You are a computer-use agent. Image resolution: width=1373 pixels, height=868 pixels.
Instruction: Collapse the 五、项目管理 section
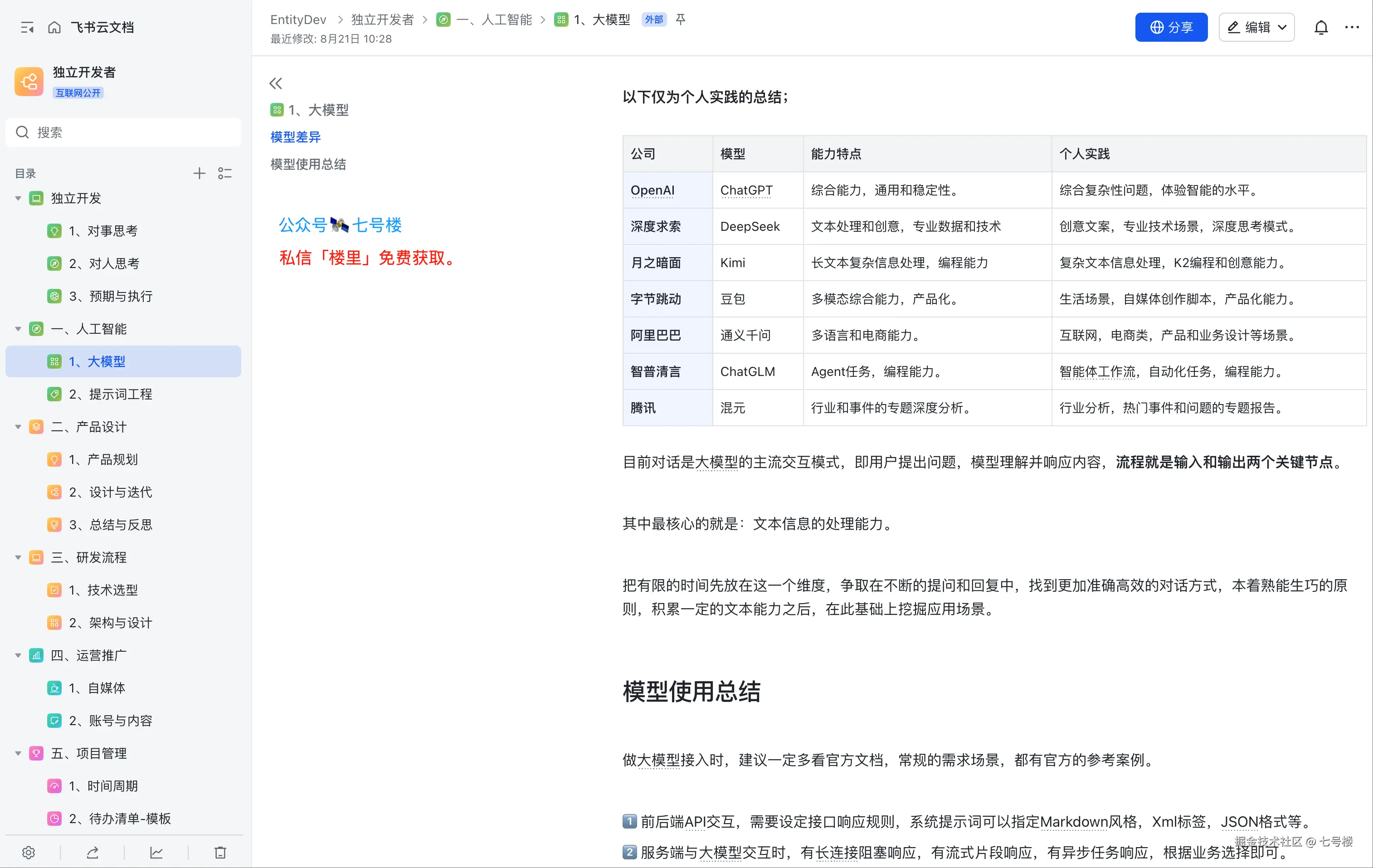coord(18,753)
